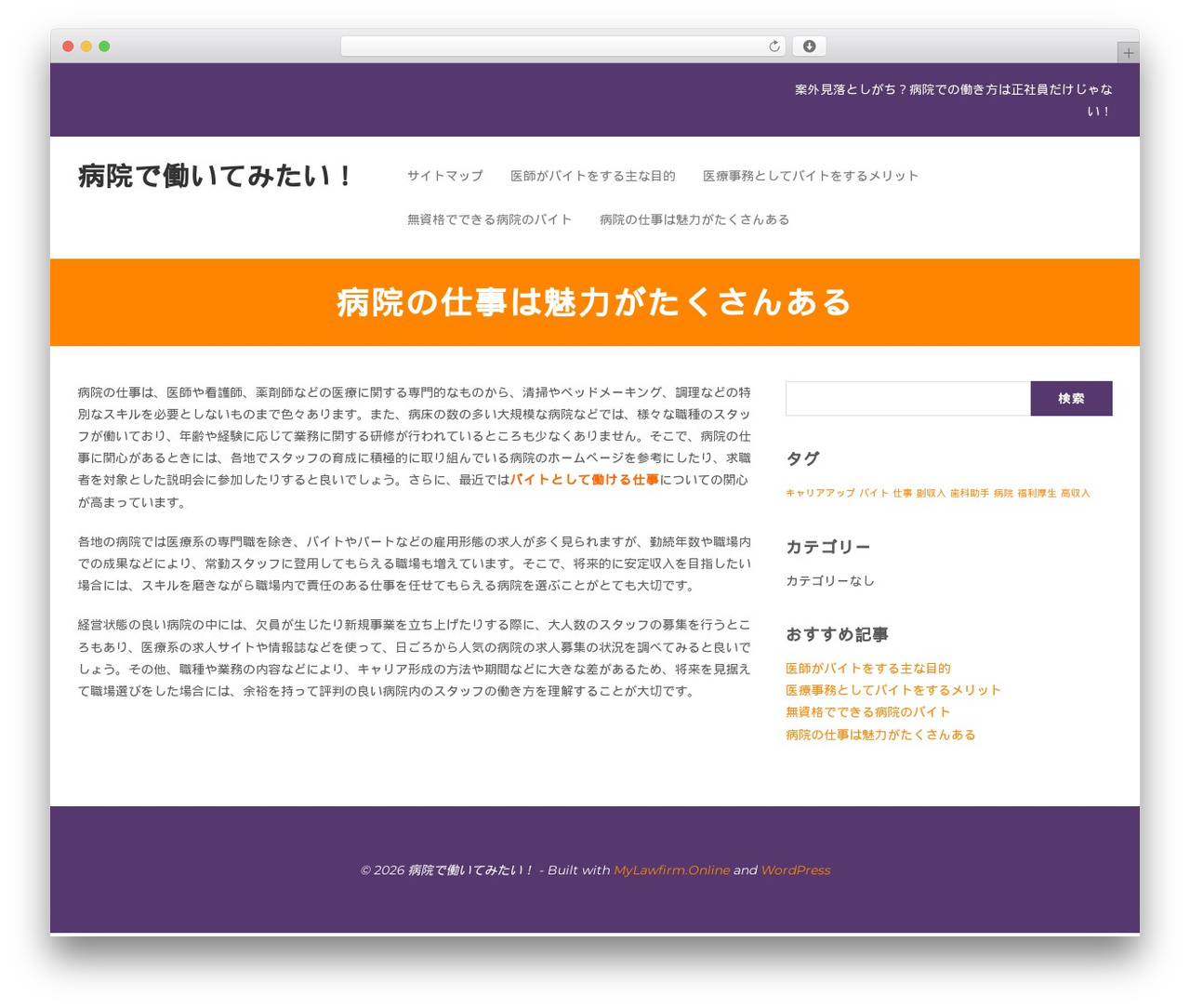
Task: Click the バイトとして働ける仕事 link in article
Action: click(x=585, y=480)
